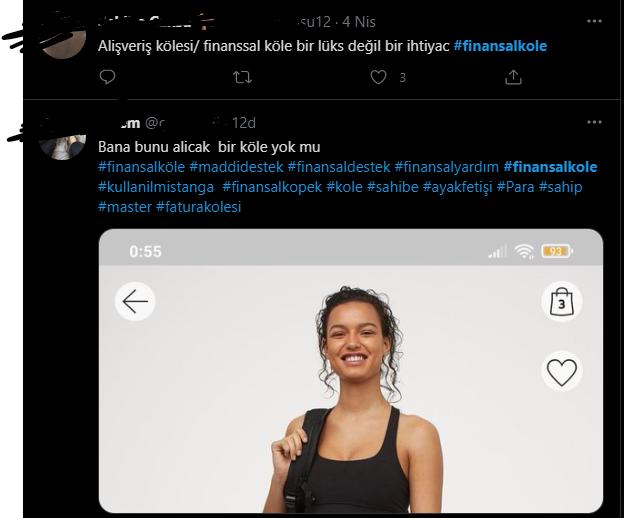Open the shopping bag with 3 items
Screen dimensions: 624x518
tap(562, 301)
